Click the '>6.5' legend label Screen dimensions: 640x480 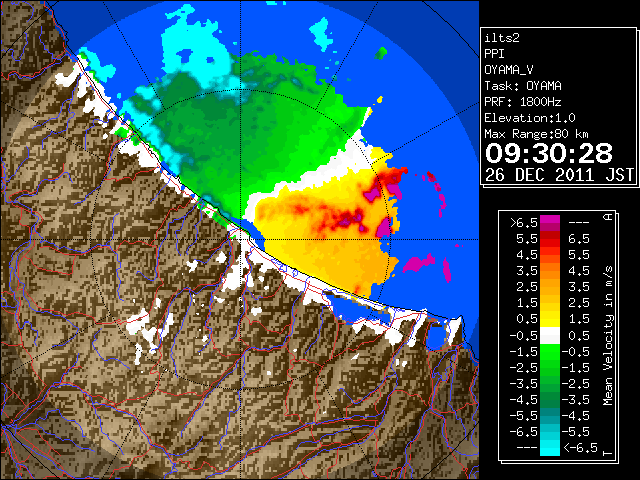(524, 223)
